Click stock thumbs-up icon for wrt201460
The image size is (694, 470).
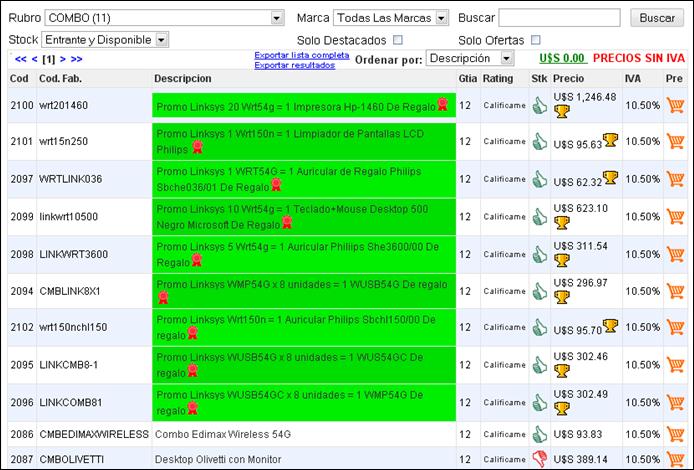[x=540, y=105]
